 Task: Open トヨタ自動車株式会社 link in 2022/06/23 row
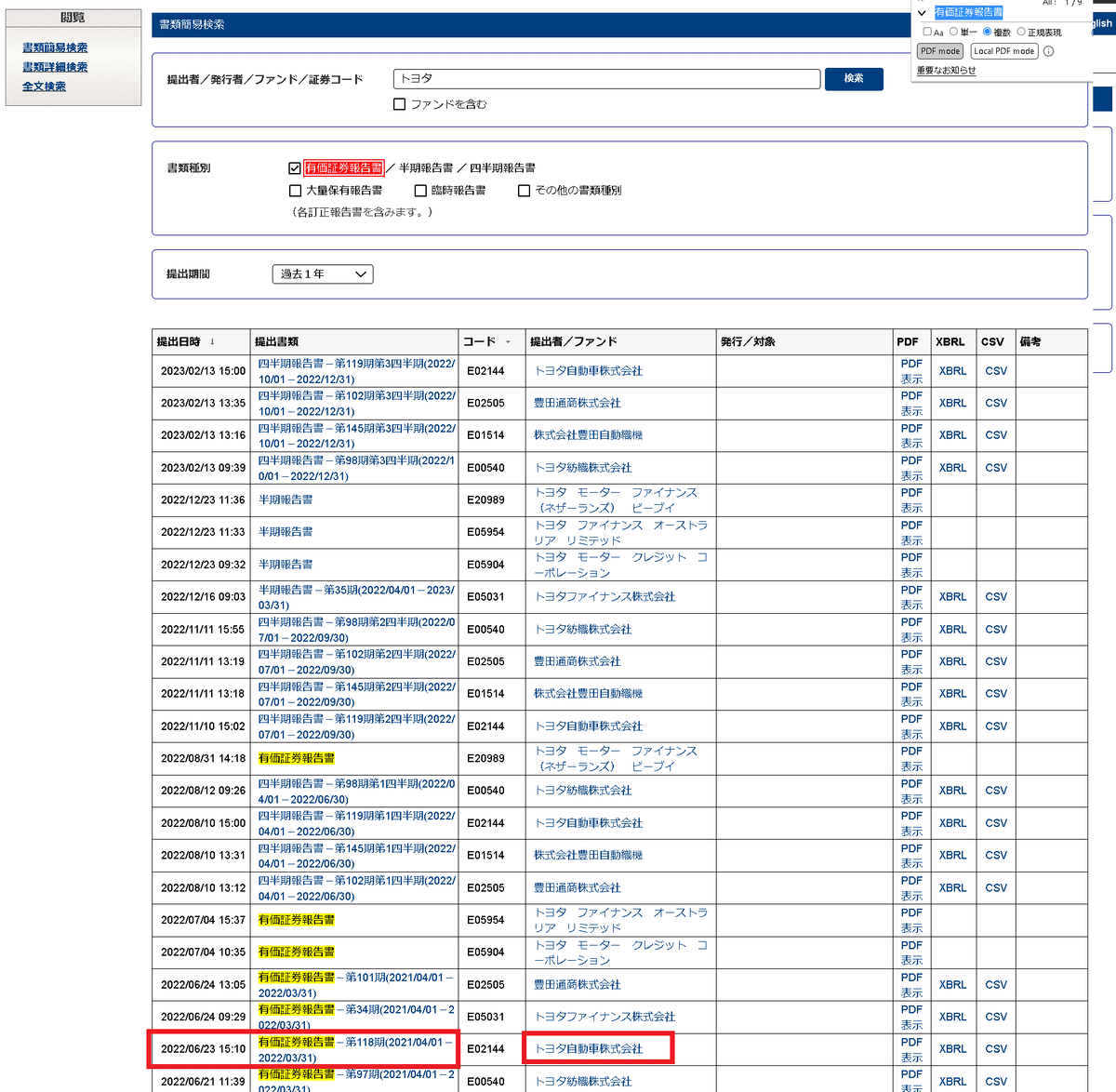(589, 1049)
